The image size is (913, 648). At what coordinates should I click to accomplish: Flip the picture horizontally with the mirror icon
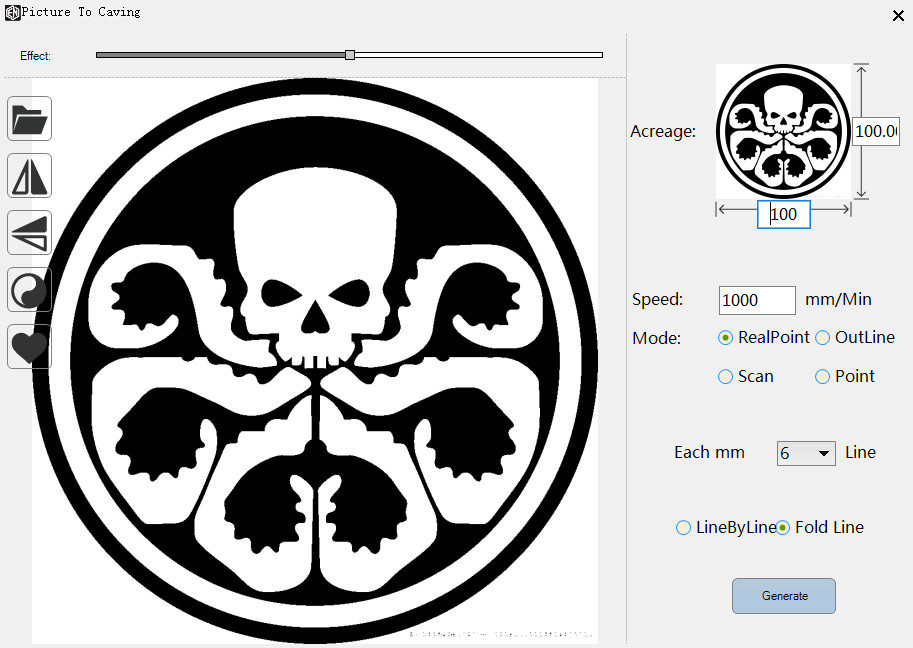[30, 176]
